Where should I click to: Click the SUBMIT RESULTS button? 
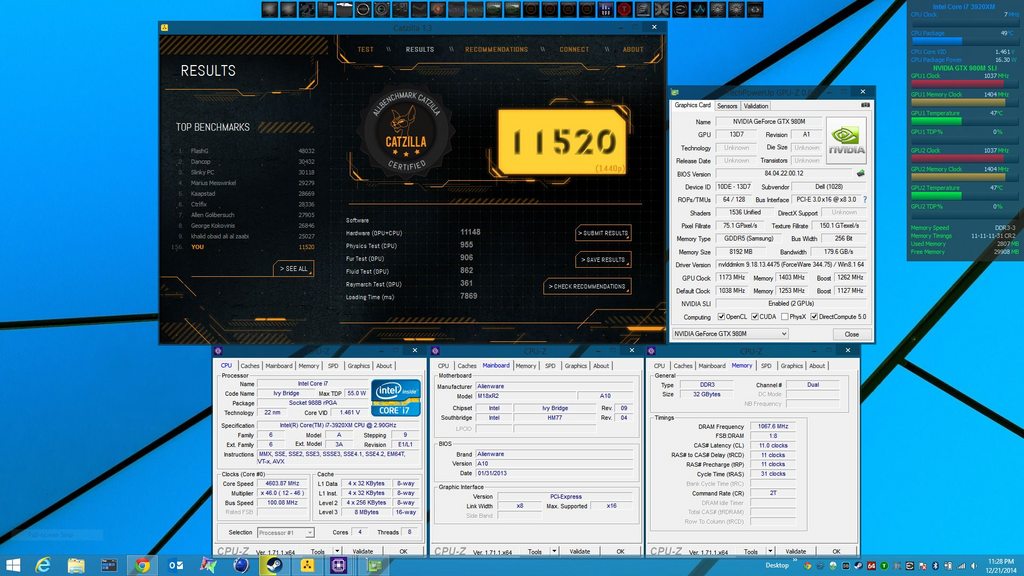(x=603, y=233)
